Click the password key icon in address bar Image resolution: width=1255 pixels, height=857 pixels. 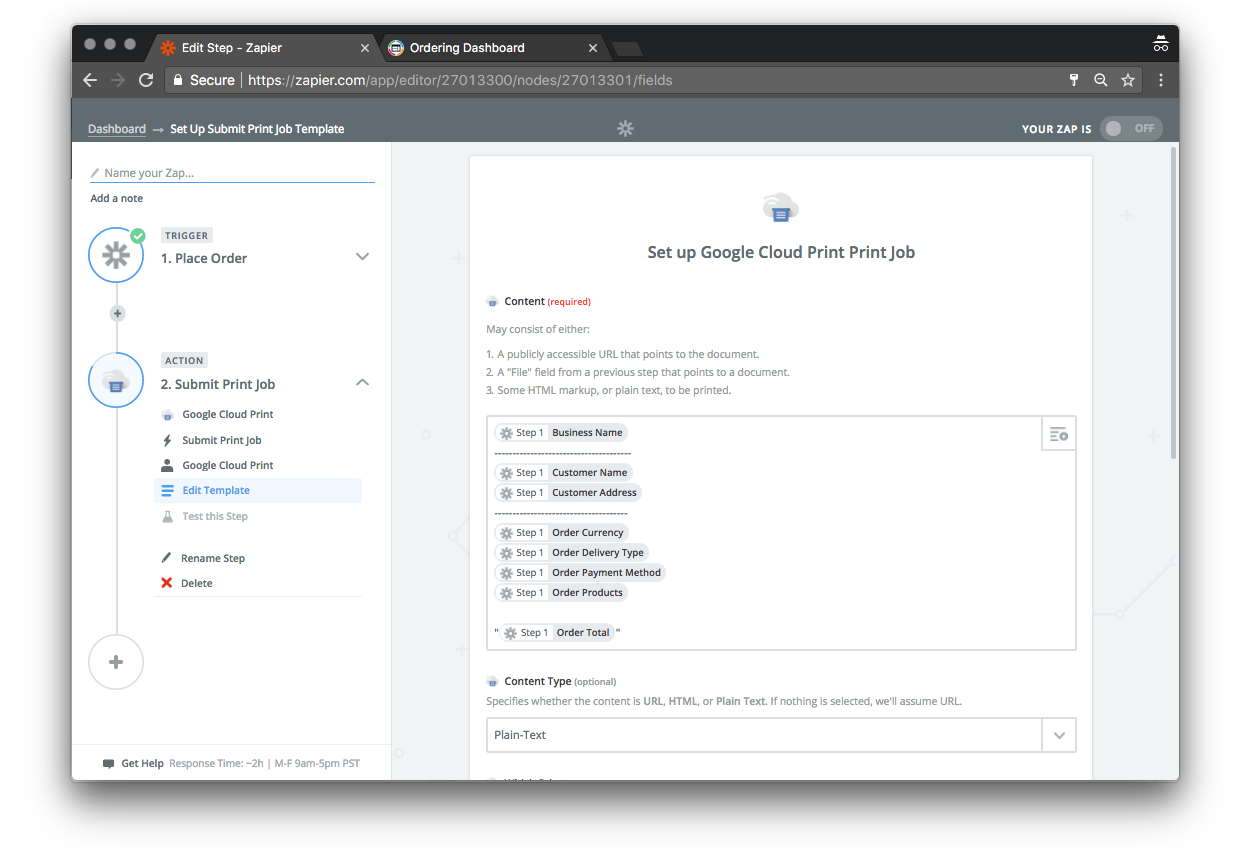tap(1075, 80)
